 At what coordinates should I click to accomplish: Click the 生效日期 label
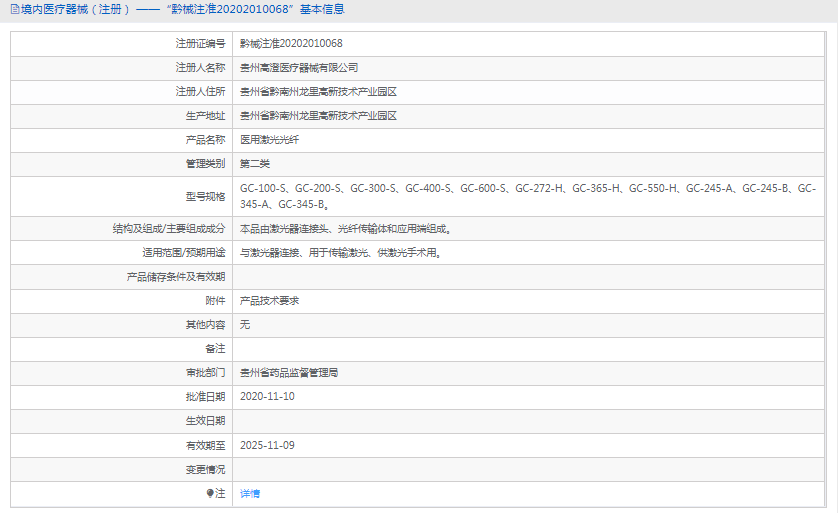205,421
